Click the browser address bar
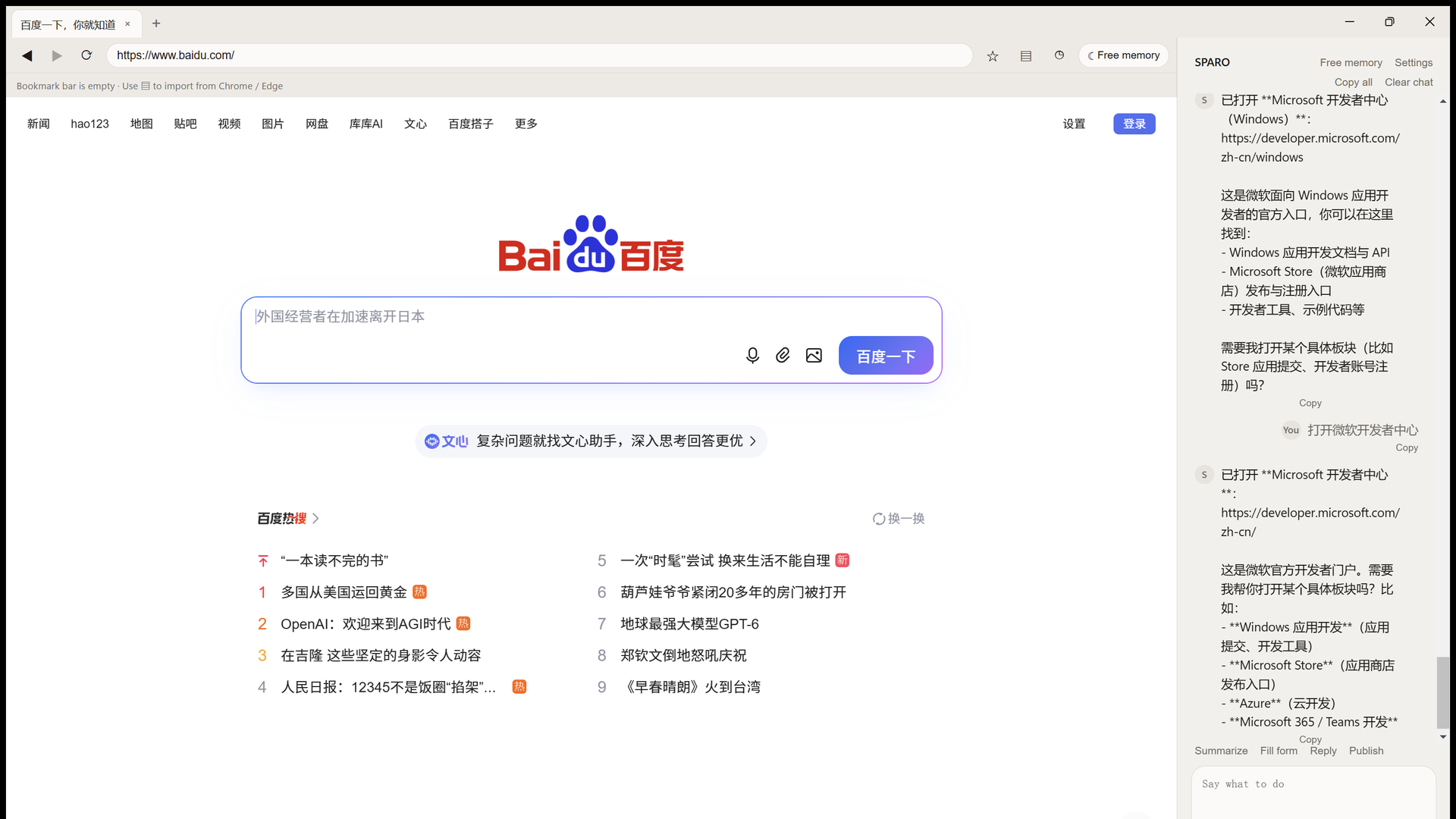1456x819 pixels. click(539, 55)
